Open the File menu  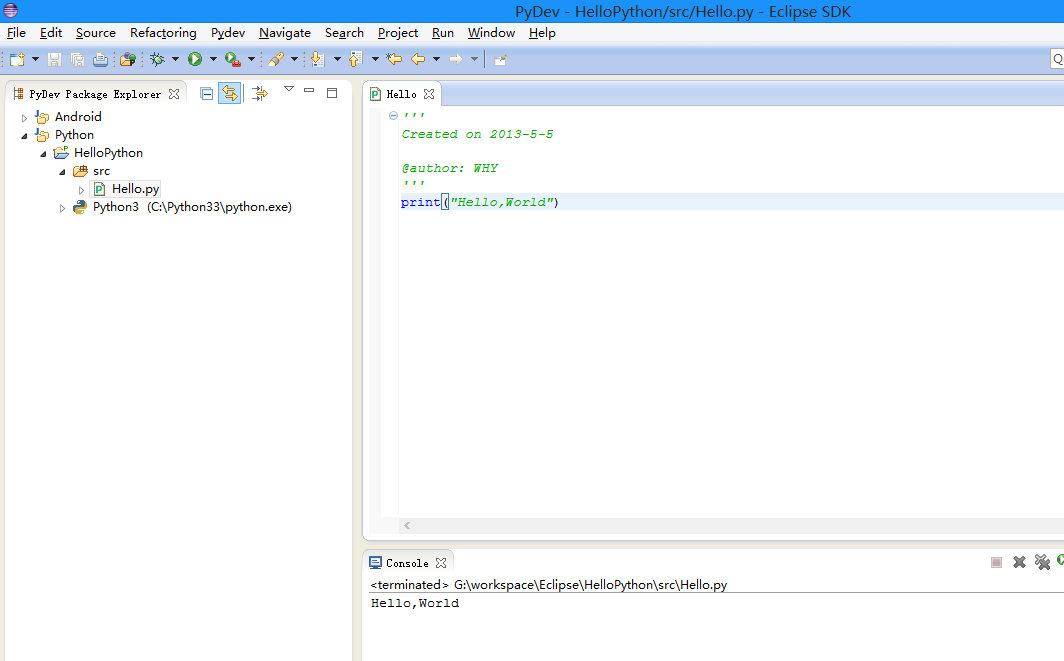pos(16,33)
